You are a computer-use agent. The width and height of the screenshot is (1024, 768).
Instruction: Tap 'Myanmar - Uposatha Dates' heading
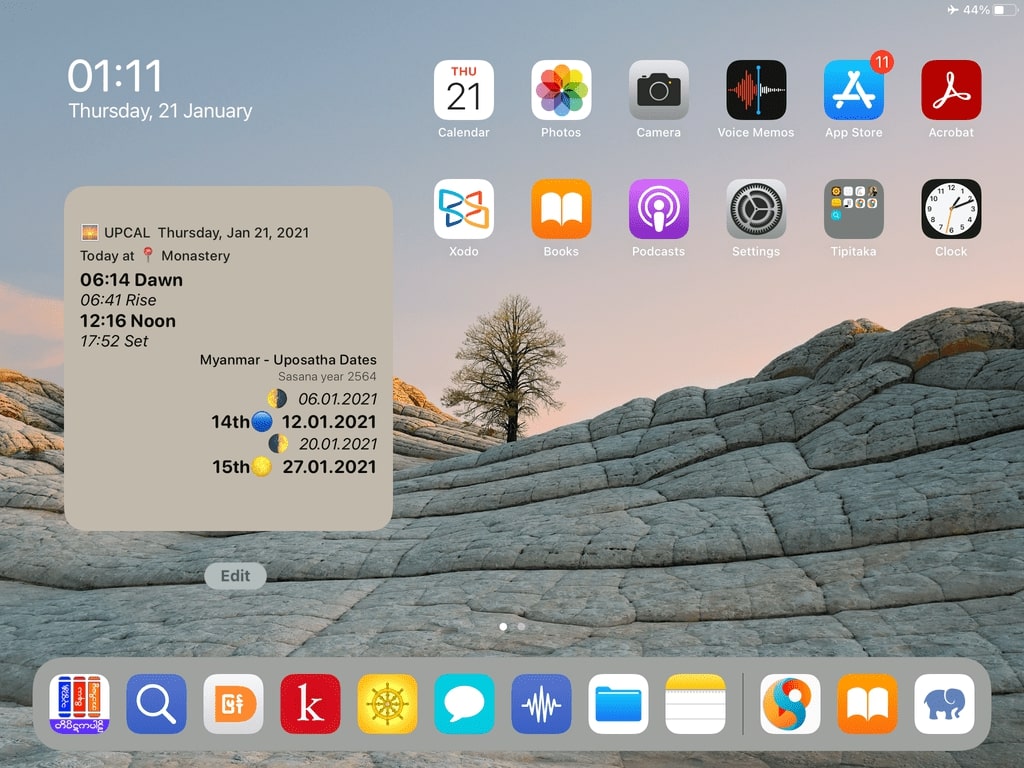[x=288, y=360]
